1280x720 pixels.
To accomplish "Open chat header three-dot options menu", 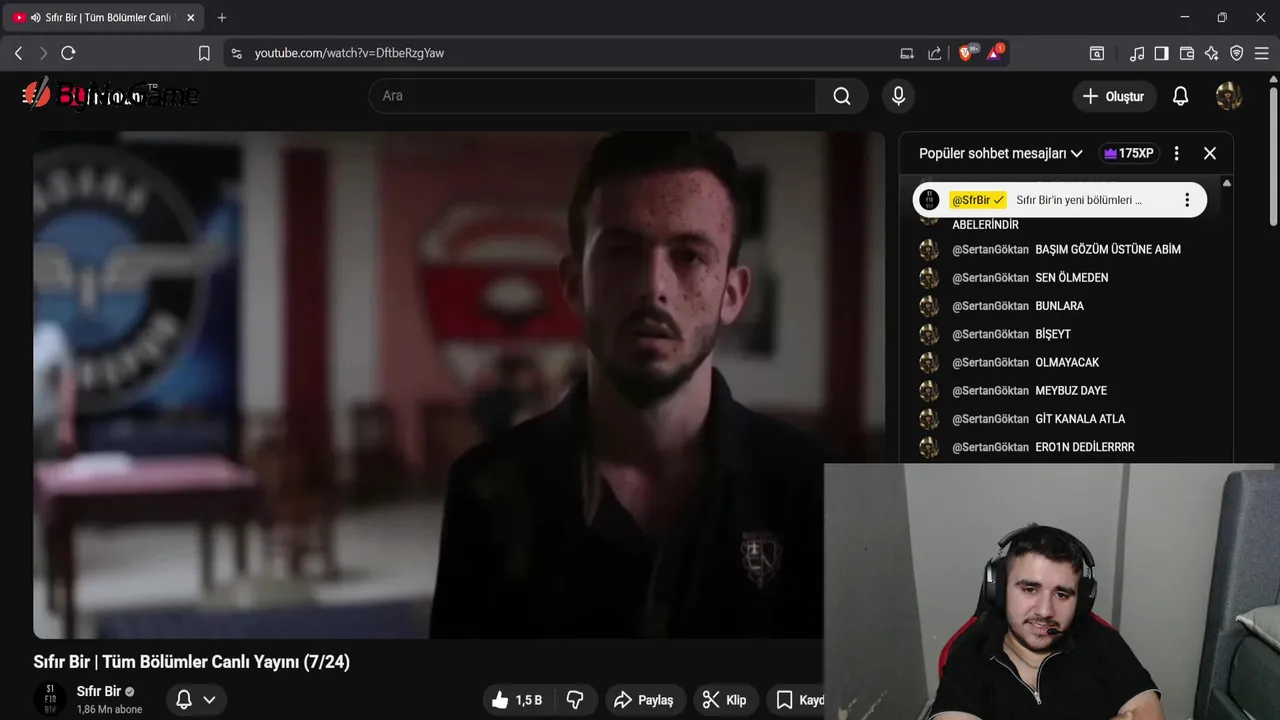I will (x=1176, y=153).
